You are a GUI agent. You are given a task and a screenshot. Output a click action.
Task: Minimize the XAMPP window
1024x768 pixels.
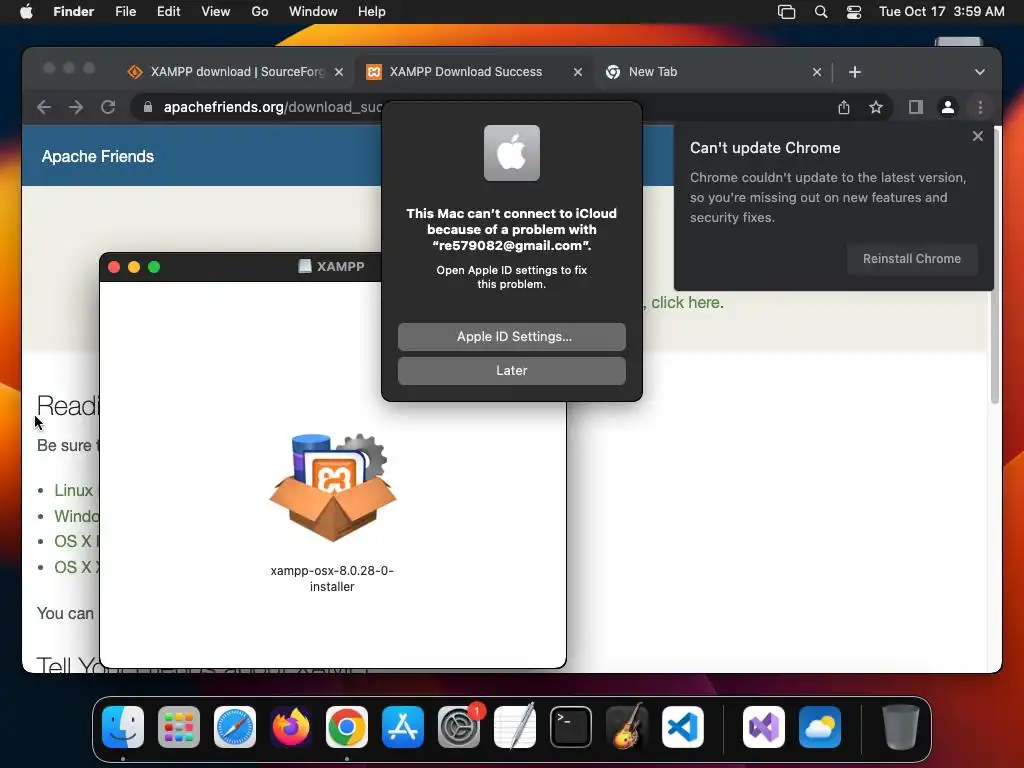pos(134,267)
